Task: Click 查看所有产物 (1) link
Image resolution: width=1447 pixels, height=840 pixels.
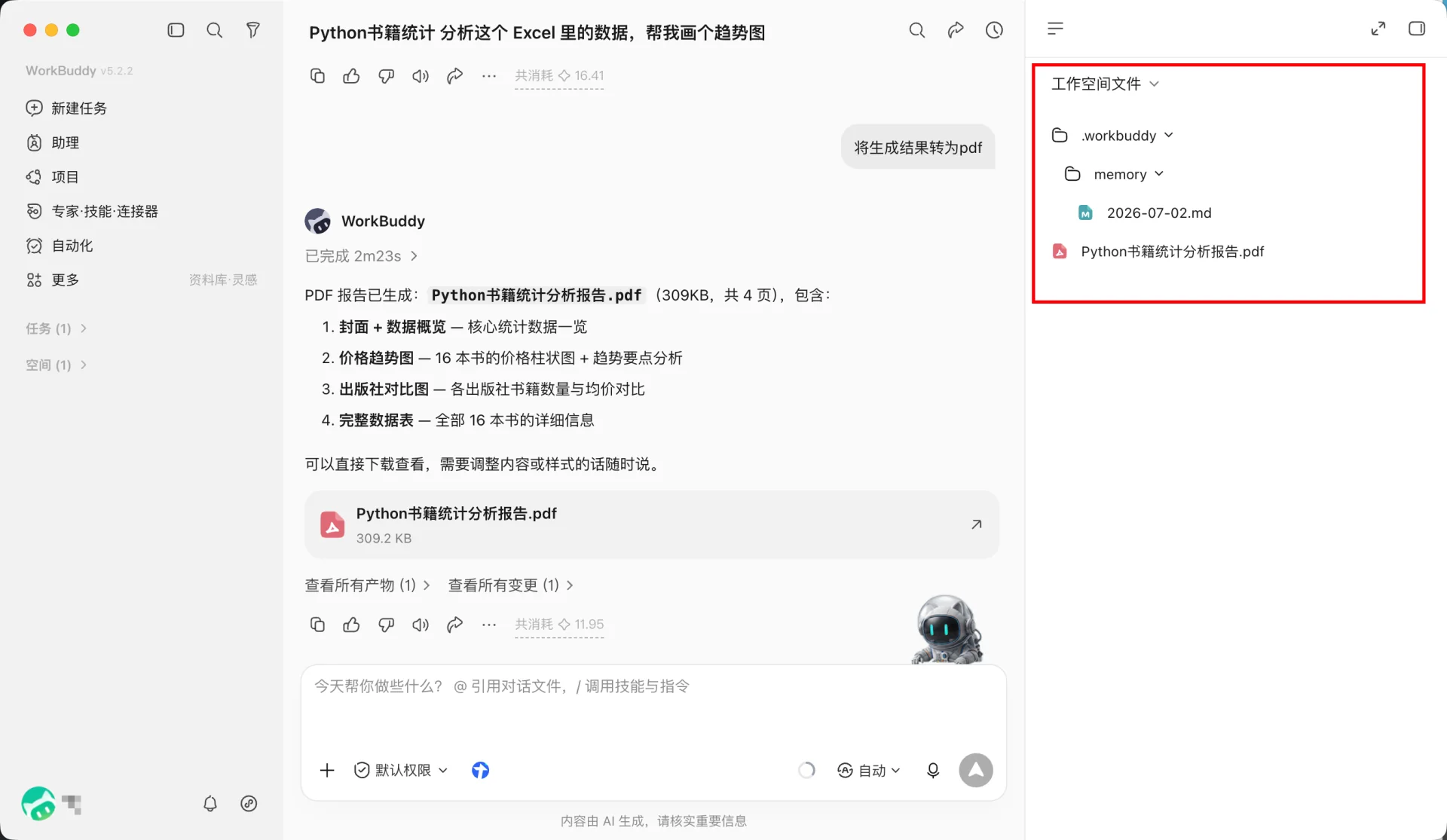Action: click(368, 585)
